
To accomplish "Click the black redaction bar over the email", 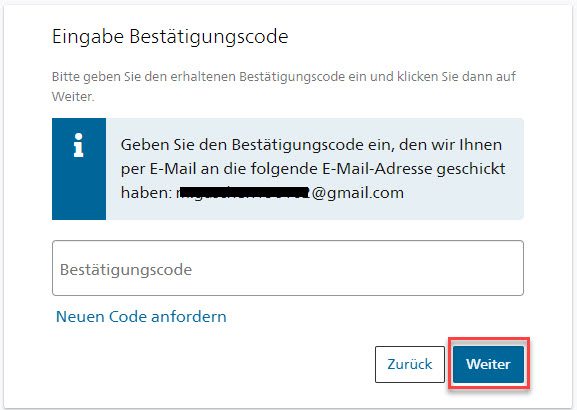I will [x=244, y=192].
